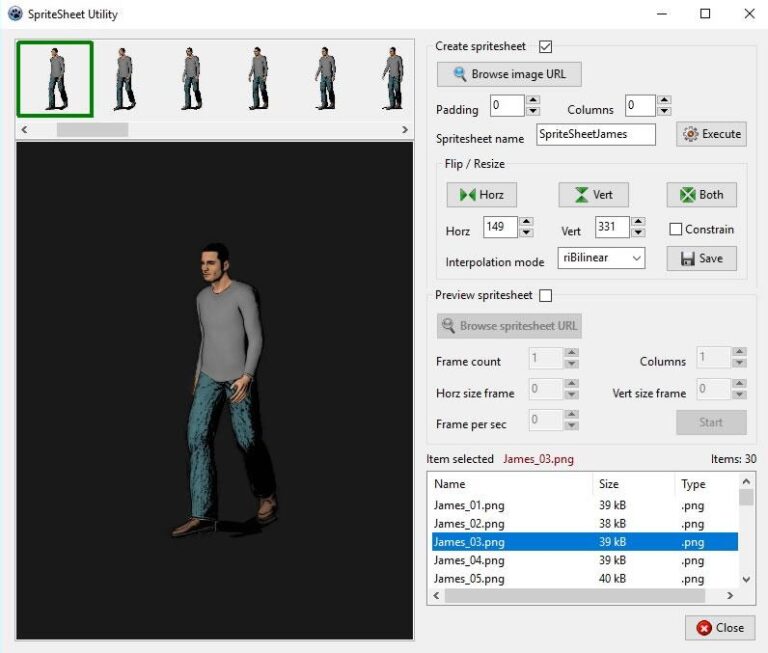768x653 pixels.
Task: Select James_05.png in the file list
Action: coord(585,579)
